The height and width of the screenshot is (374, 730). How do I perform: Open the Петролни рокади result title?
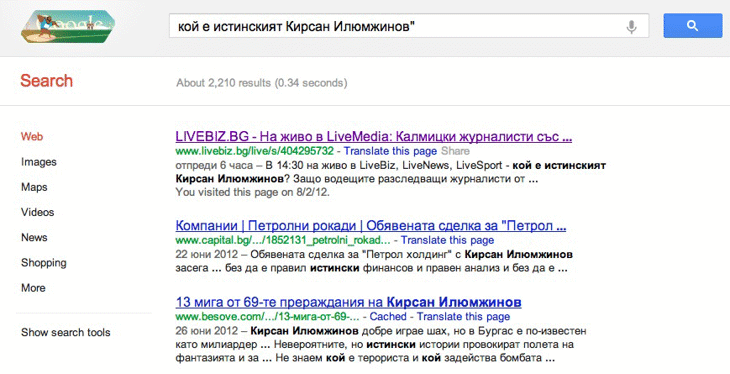(x=371, y=226)
